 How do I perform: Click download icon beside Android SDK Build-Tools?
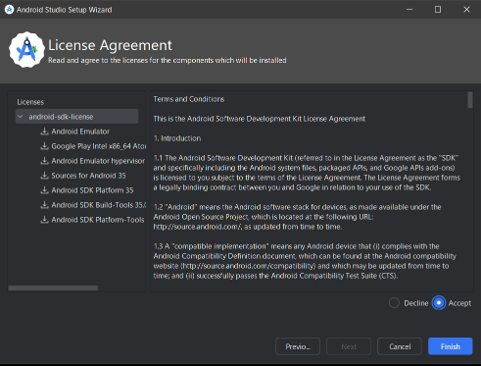click(x=44, y=205)
